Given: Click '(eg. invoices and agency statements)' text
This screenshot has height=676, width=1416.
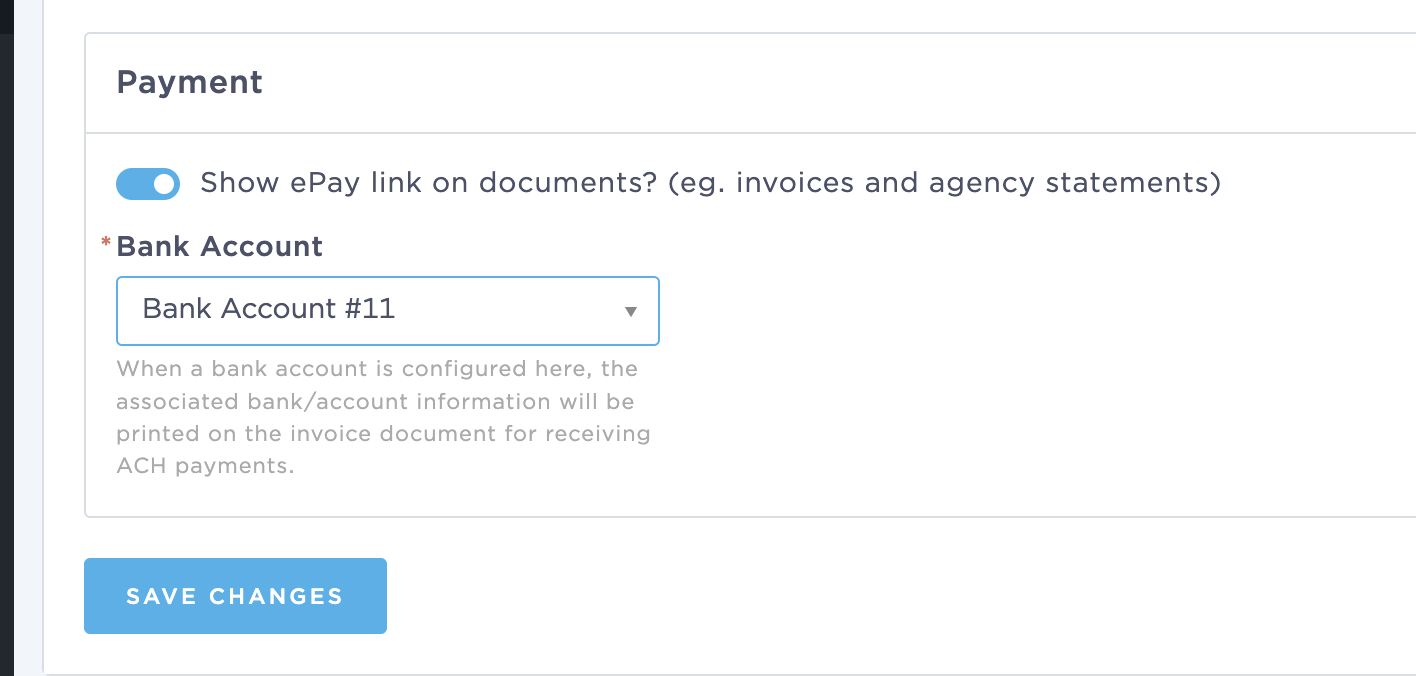Looking at the screenshot, I should tap(944, 183).
